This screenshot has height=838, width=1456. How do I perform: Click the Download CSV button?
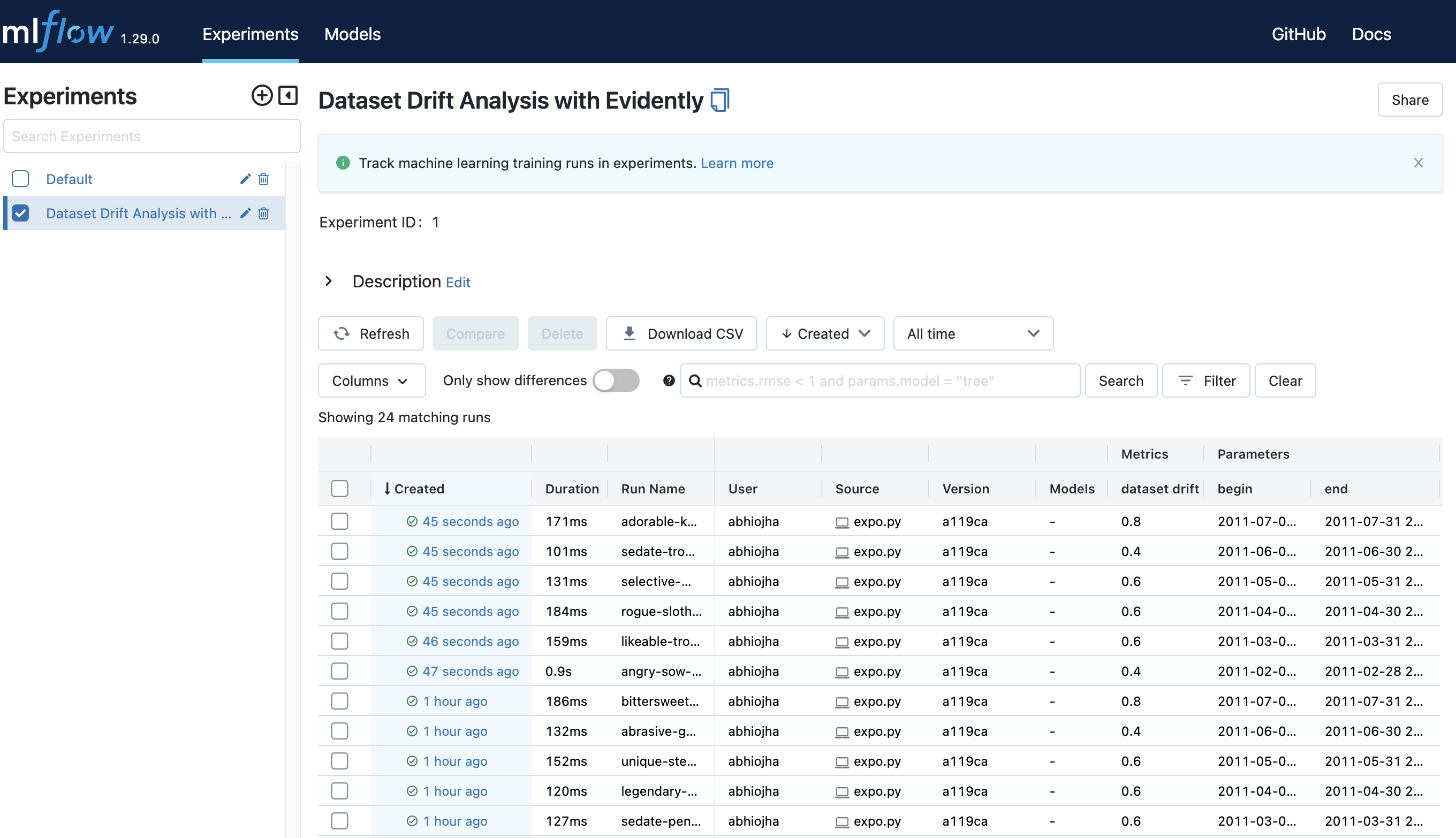[681, 333]
